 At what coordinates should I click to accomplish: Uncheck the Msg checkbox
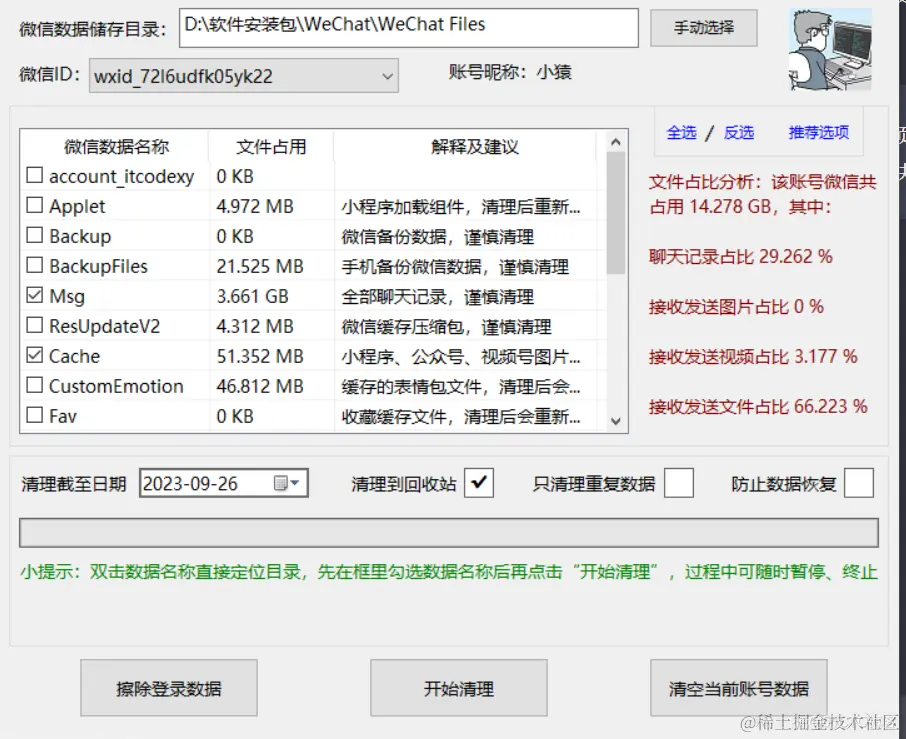[35, 295]
